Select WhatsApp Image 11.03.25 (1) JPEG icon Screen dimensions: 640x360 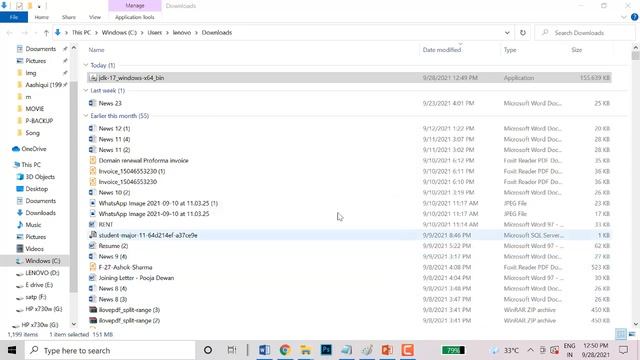pos(93,203)
